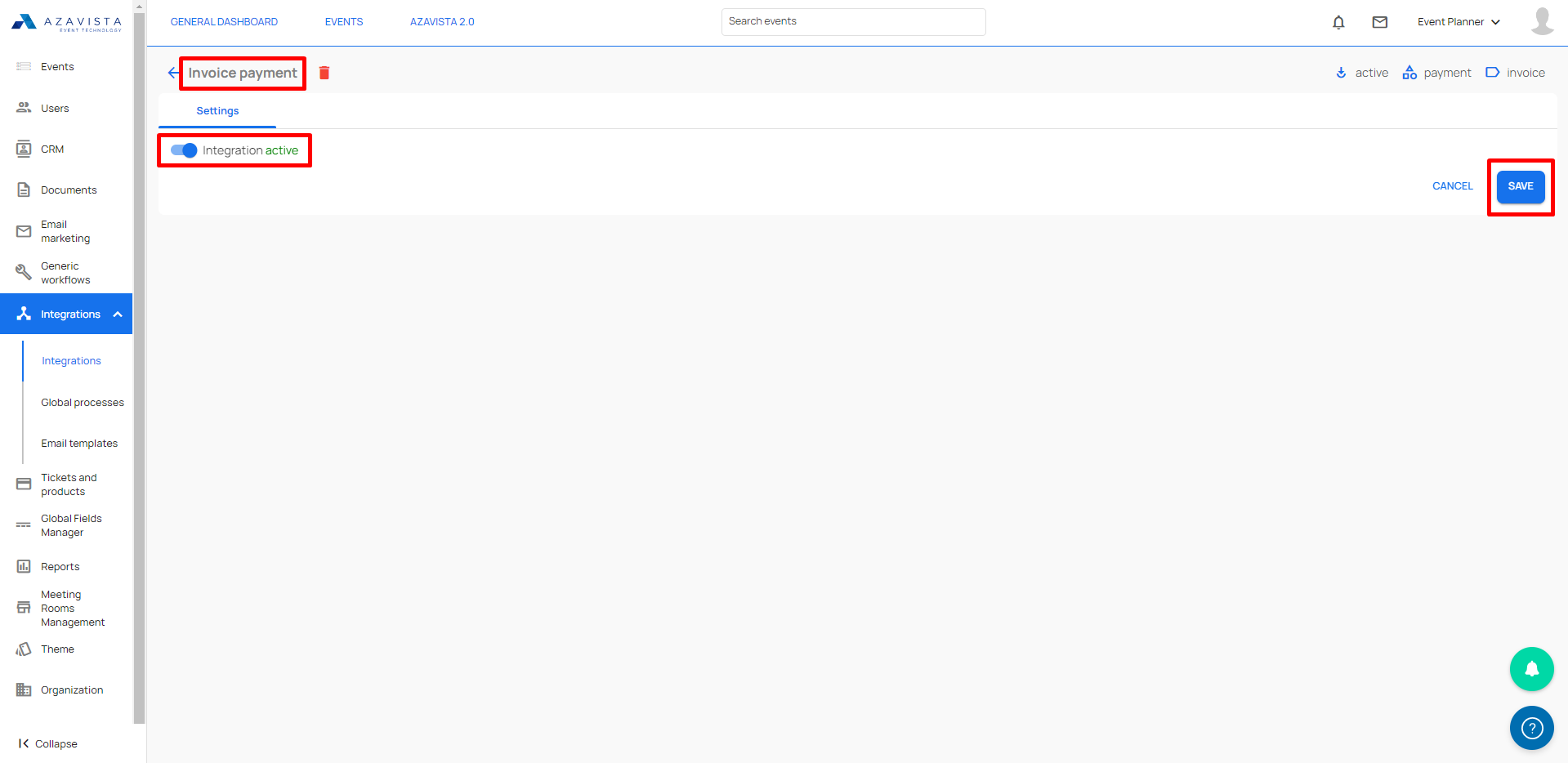Screen dimensions: 1568x763
Task: Click the Tickets and products card icon
Action: coord(24,484)
